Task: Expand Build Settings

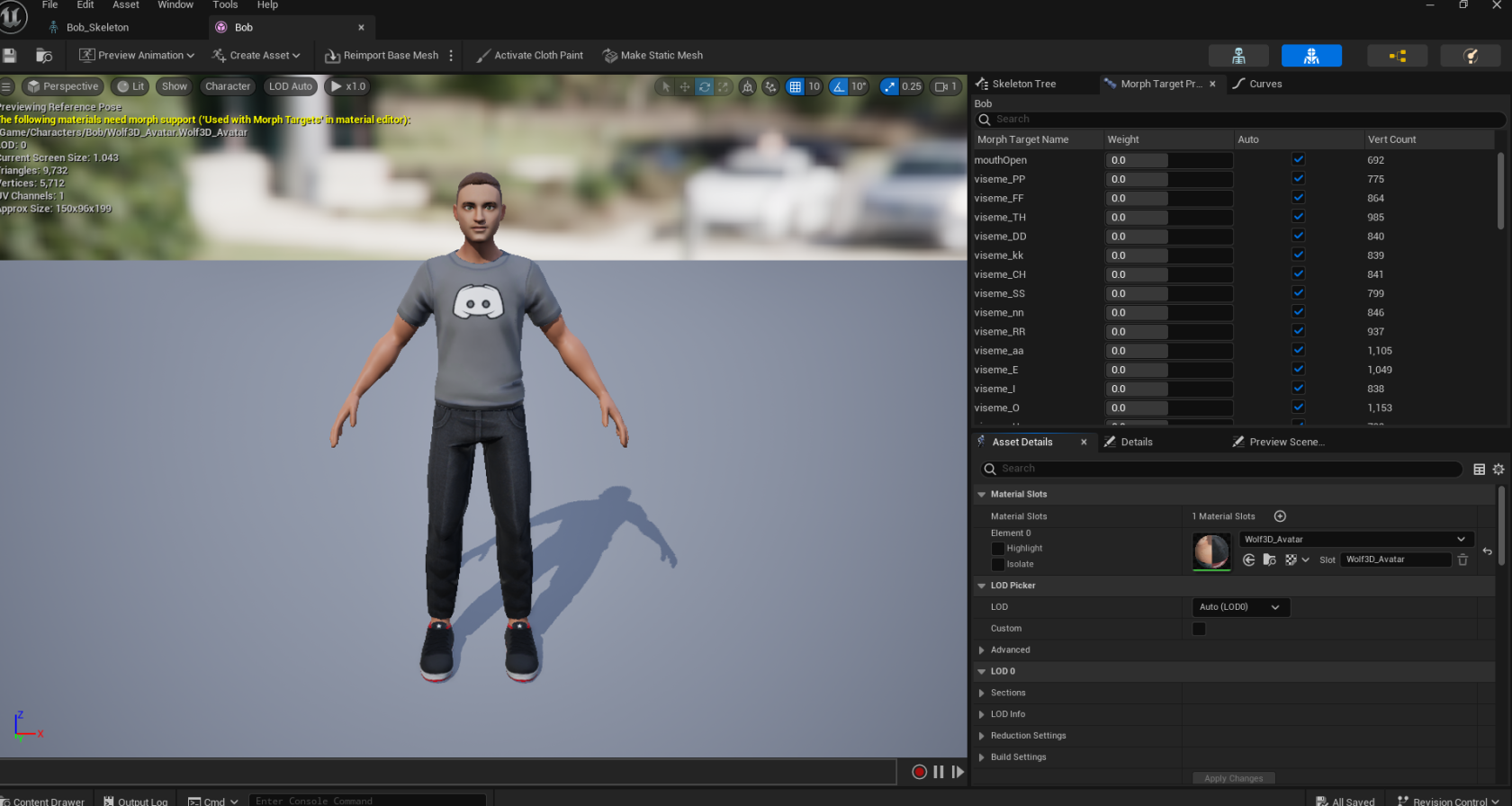Action: [x=982, y=757]
